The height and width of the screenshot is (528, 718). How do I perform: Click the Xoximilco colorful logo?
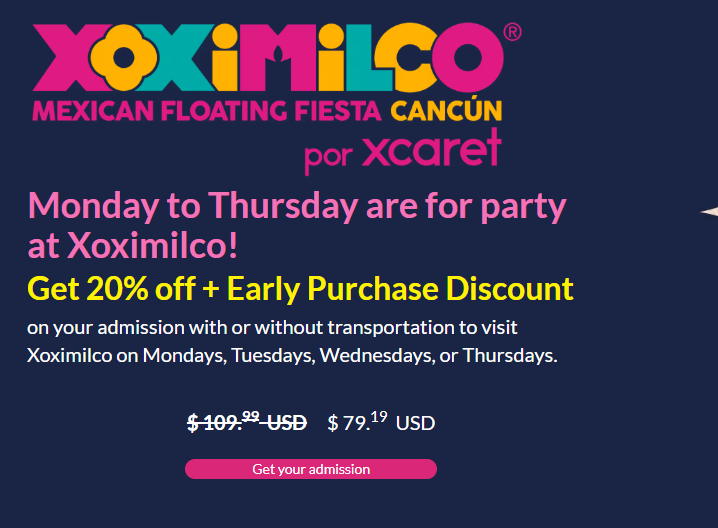pos(268,58)
